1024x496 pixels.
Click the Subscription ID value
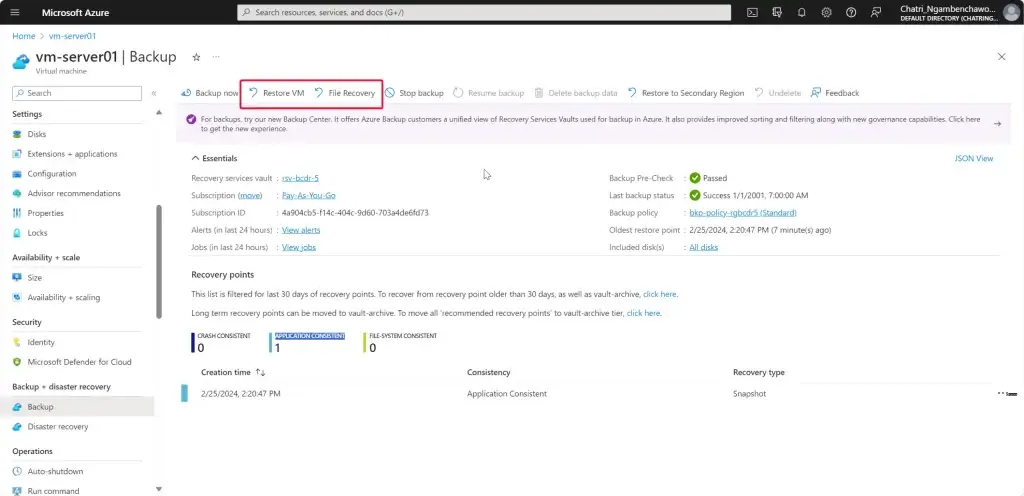355,213
